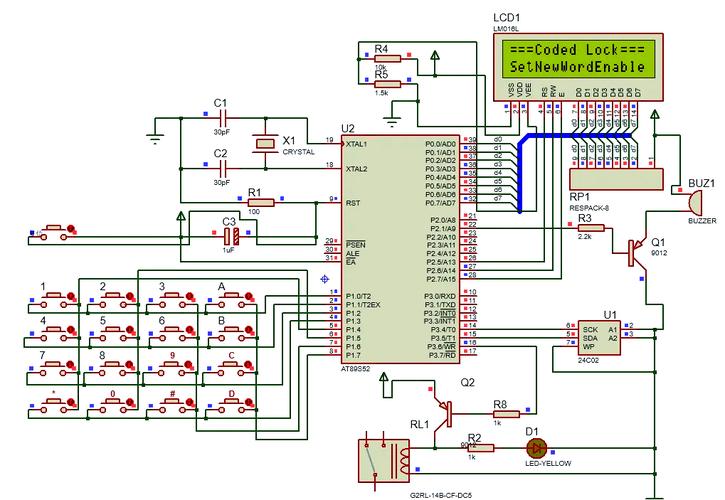Select the power arrow terminal near R4
Screen dimensions: 725x500
tap(435, 56)
